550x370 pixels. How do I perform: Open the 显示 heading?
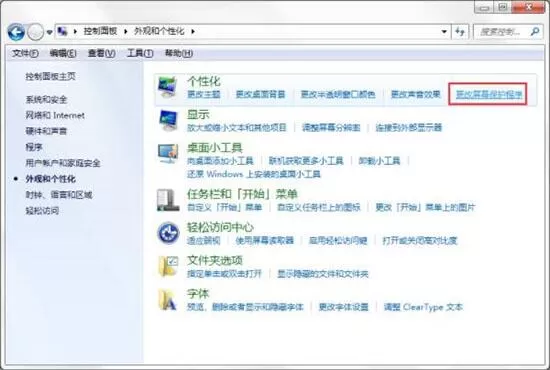[x=198, y=114]
